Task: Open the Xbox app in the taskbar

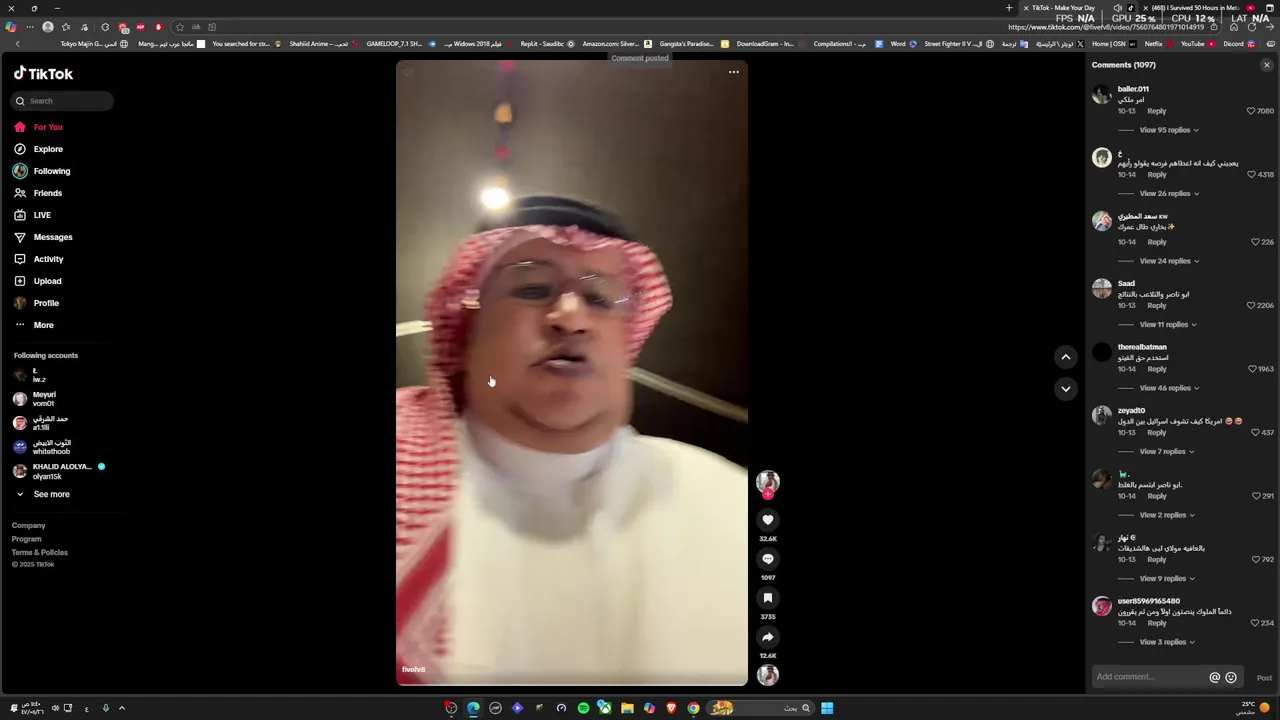Action: [605, 708]
